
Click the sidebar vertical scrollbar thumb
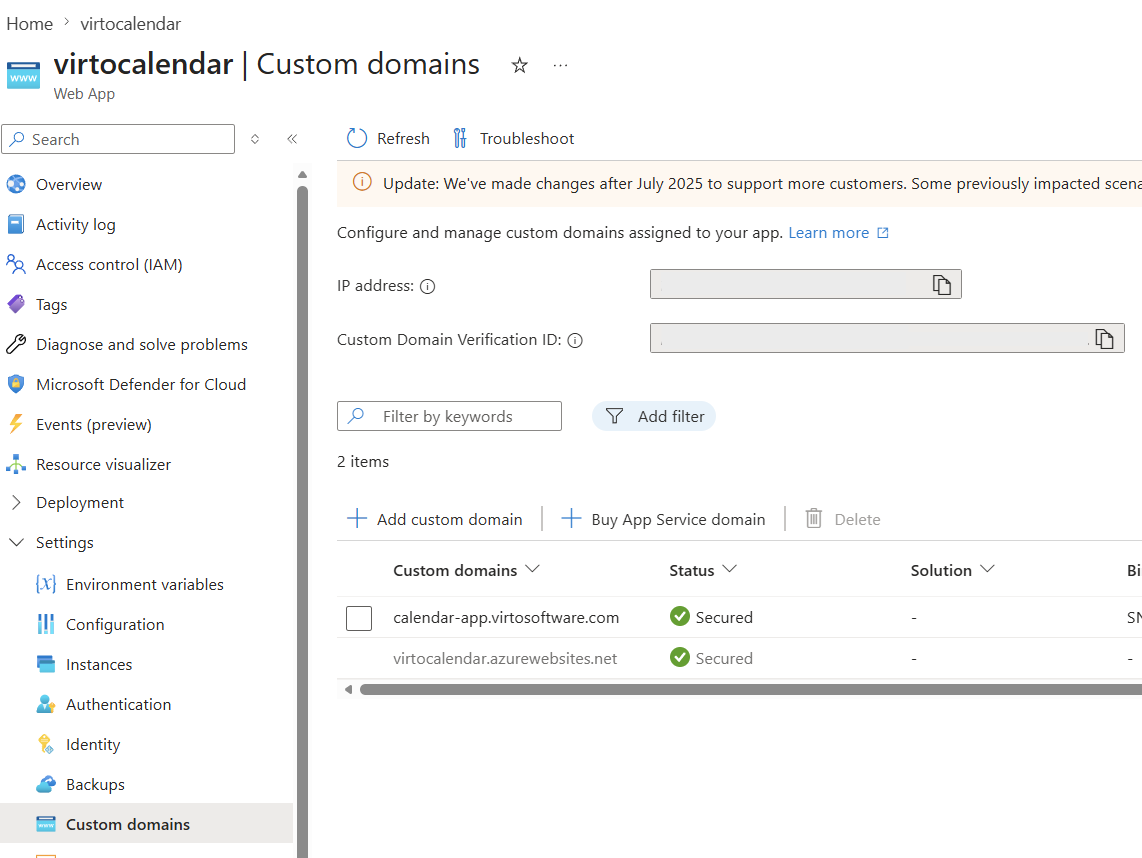pyautogui.click(x=302, y=521)
